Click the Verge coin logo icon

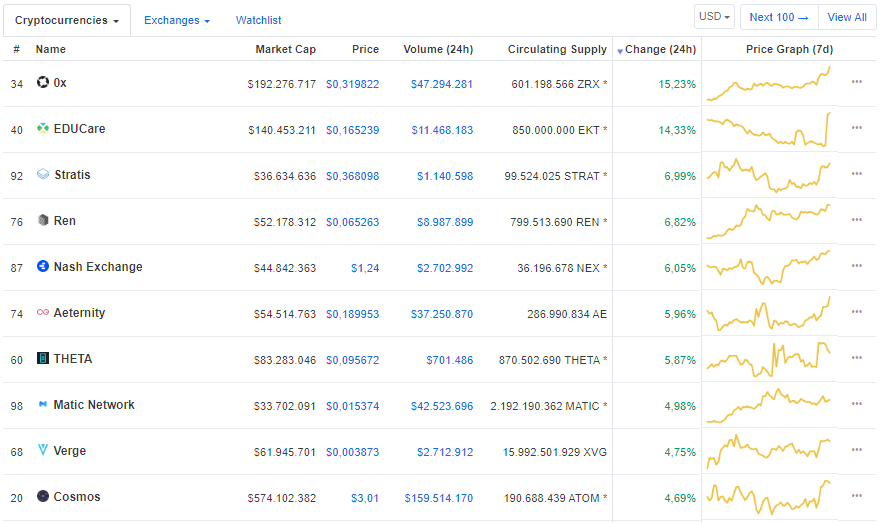[43, 451]
